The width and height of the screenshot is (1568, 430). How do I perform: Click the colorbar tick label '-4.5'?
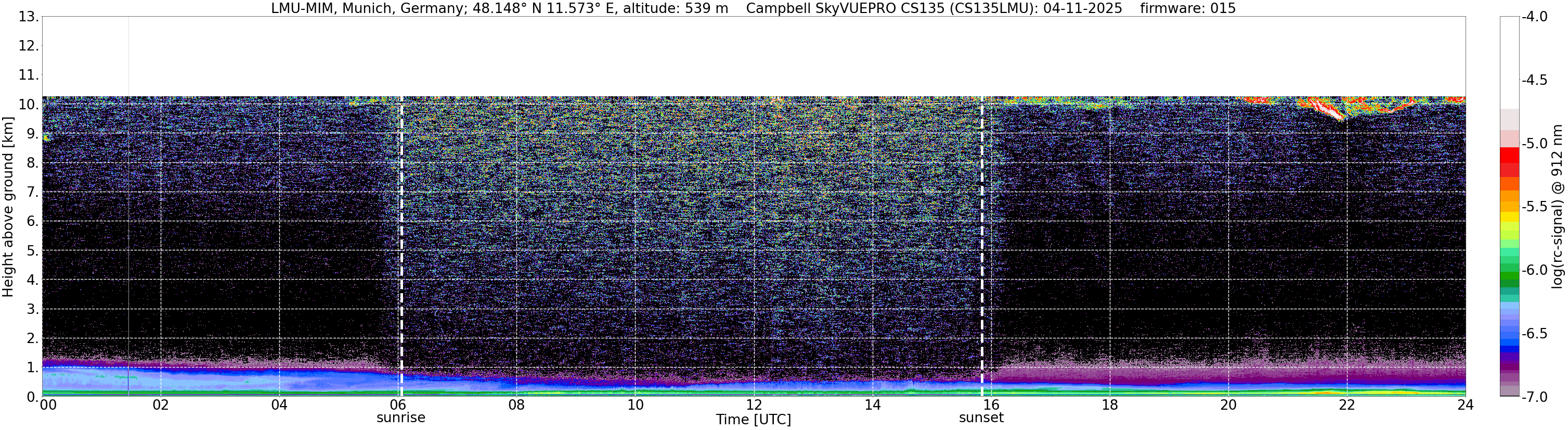pos(1535,80)
